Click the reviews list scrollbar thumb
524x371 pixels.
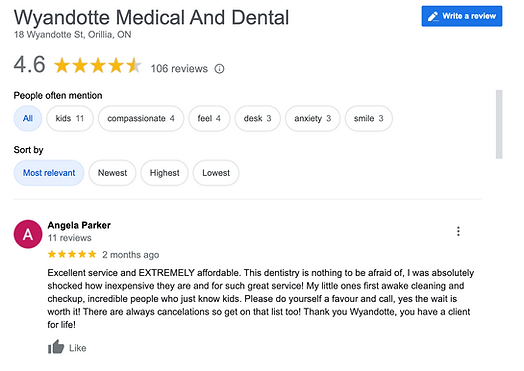coord(499,124)
